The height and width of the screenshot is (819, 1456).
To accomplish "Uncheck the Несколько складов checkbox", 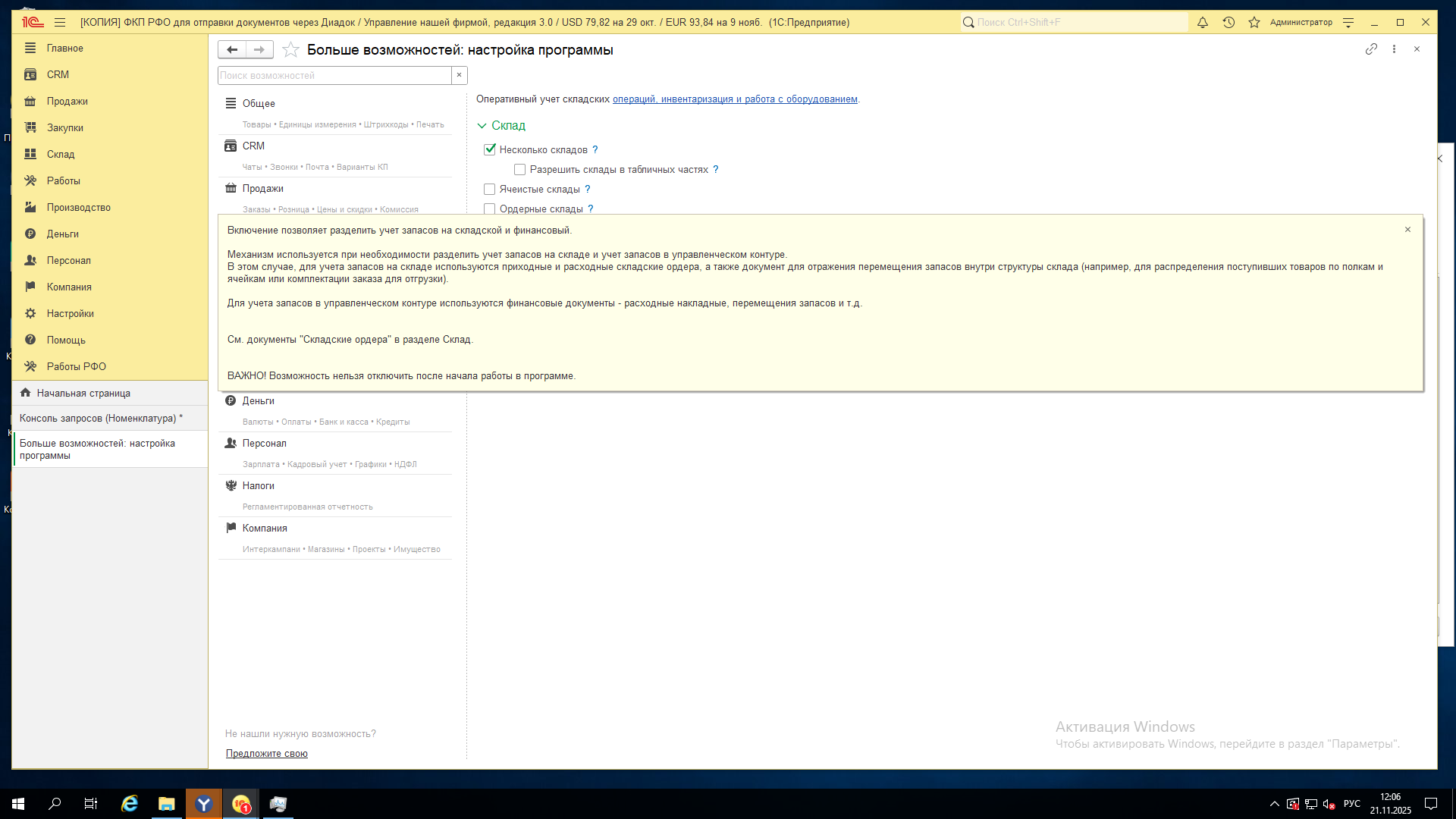I will click(x=490, y=150).
